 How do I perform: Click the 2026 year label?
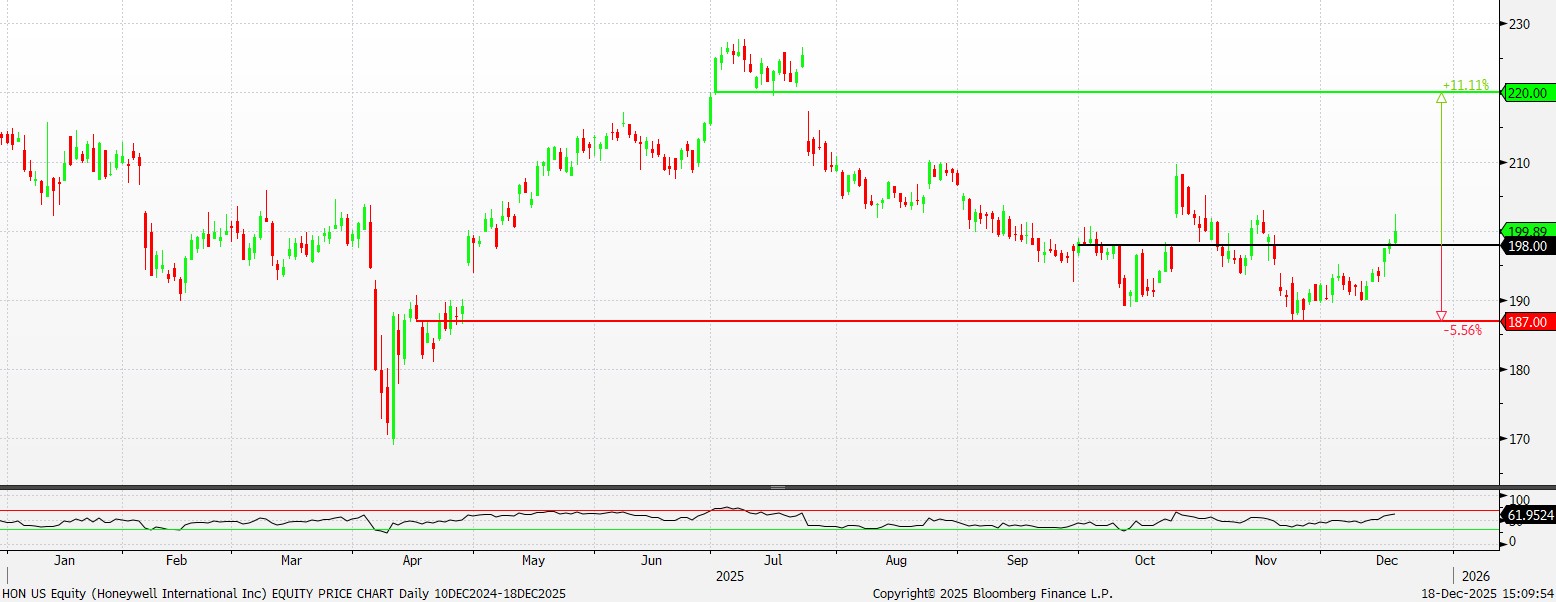1475,577
